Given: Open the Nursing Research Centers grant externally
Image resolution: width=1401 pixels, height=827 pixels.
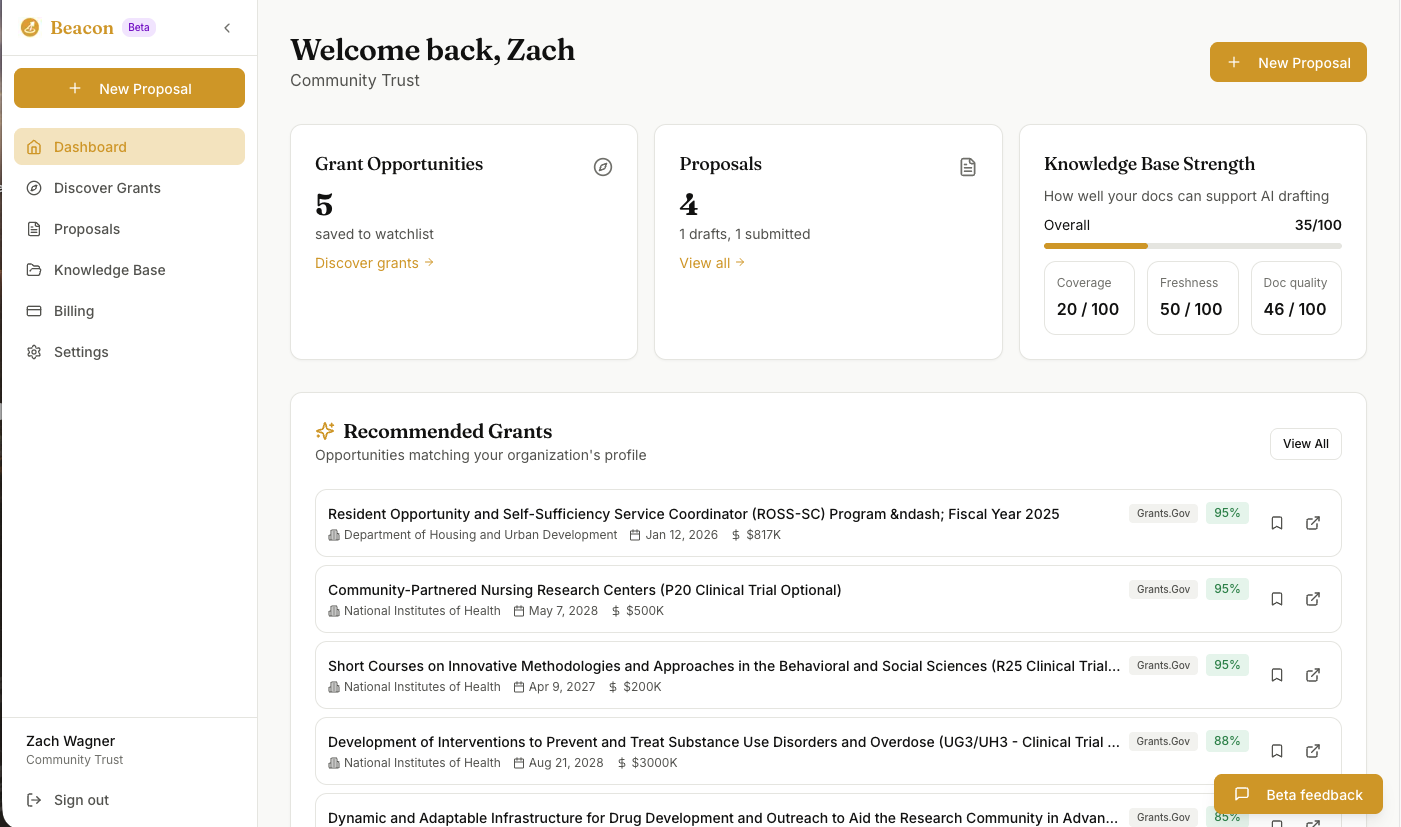Looking at the screenshot, I should (1312, 598).
